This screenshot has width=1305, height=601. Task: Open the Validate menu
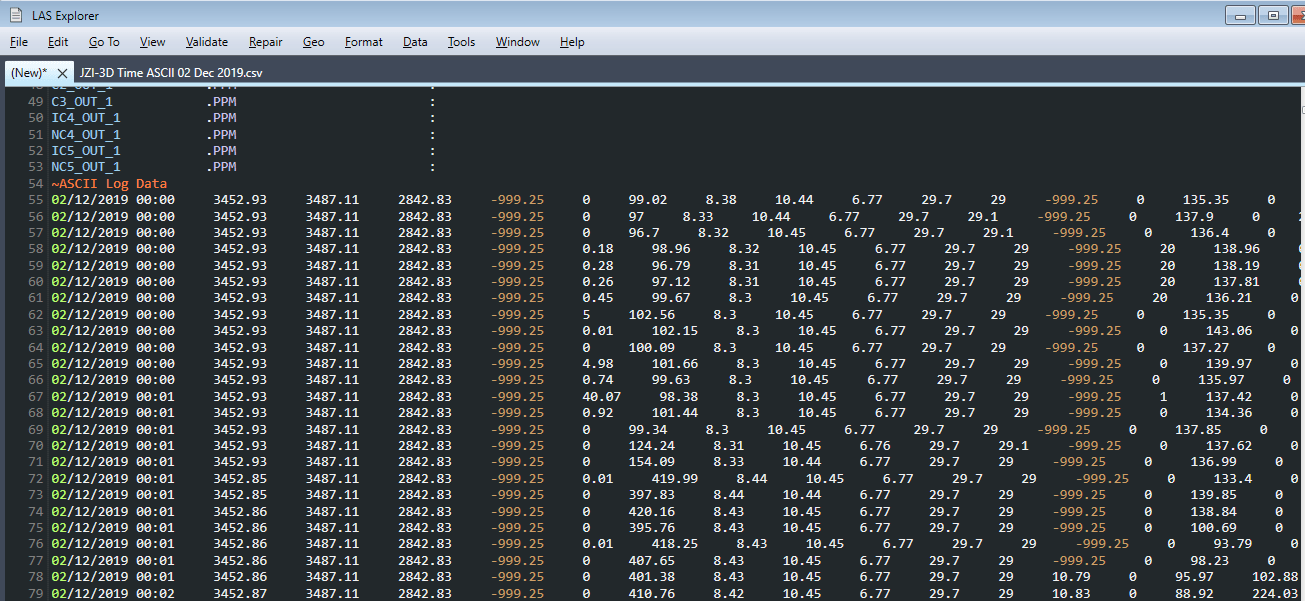point(206,42)
